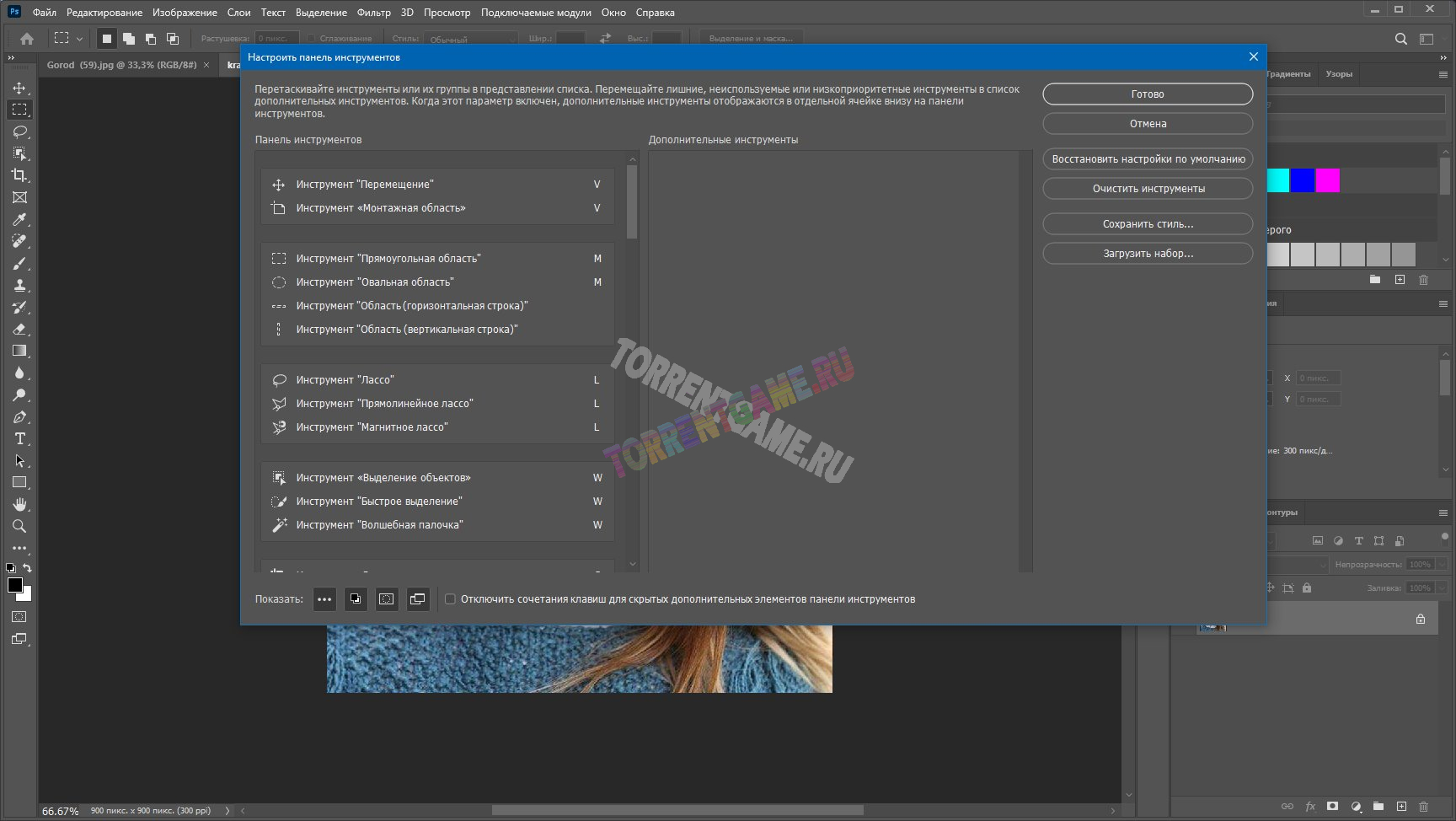Select the Hand tool
The image size is (1456, 821).
pyautogui.click(x=19, y=504)
